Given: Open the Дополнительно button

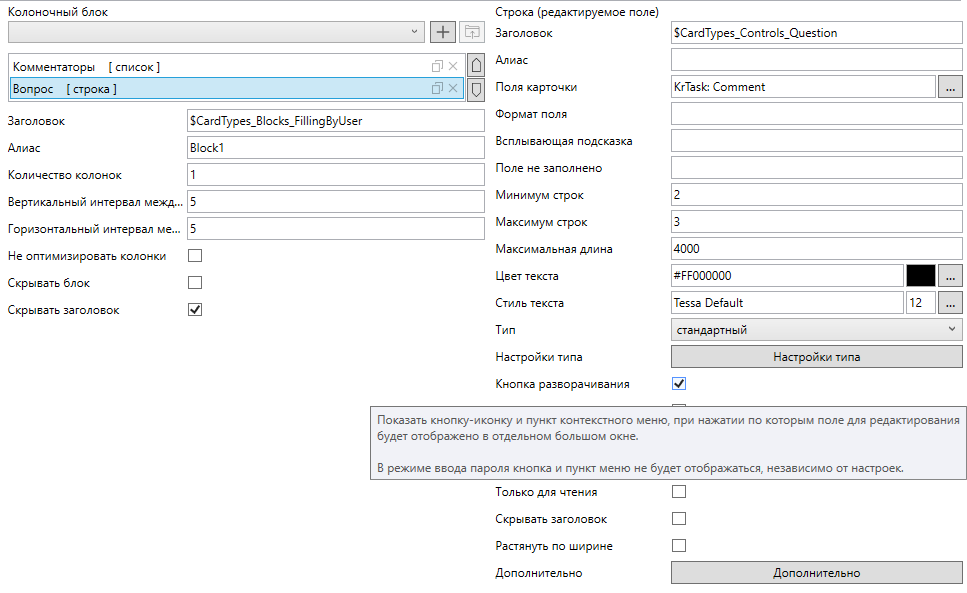Looking at the screenshot, I should pos(817,573).
